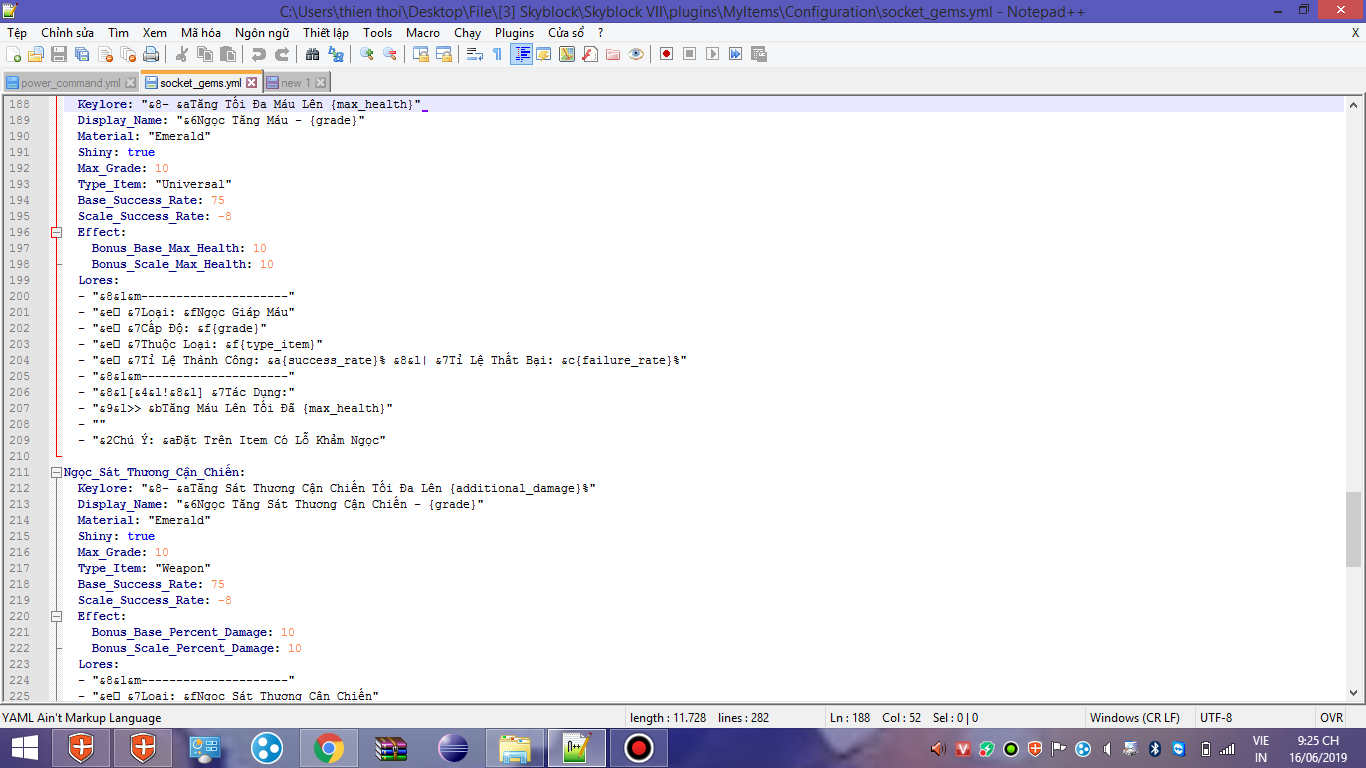Open the Thiết lập menu
Image resolution: width=1366 pixels, height=768 pixels.
326,33
